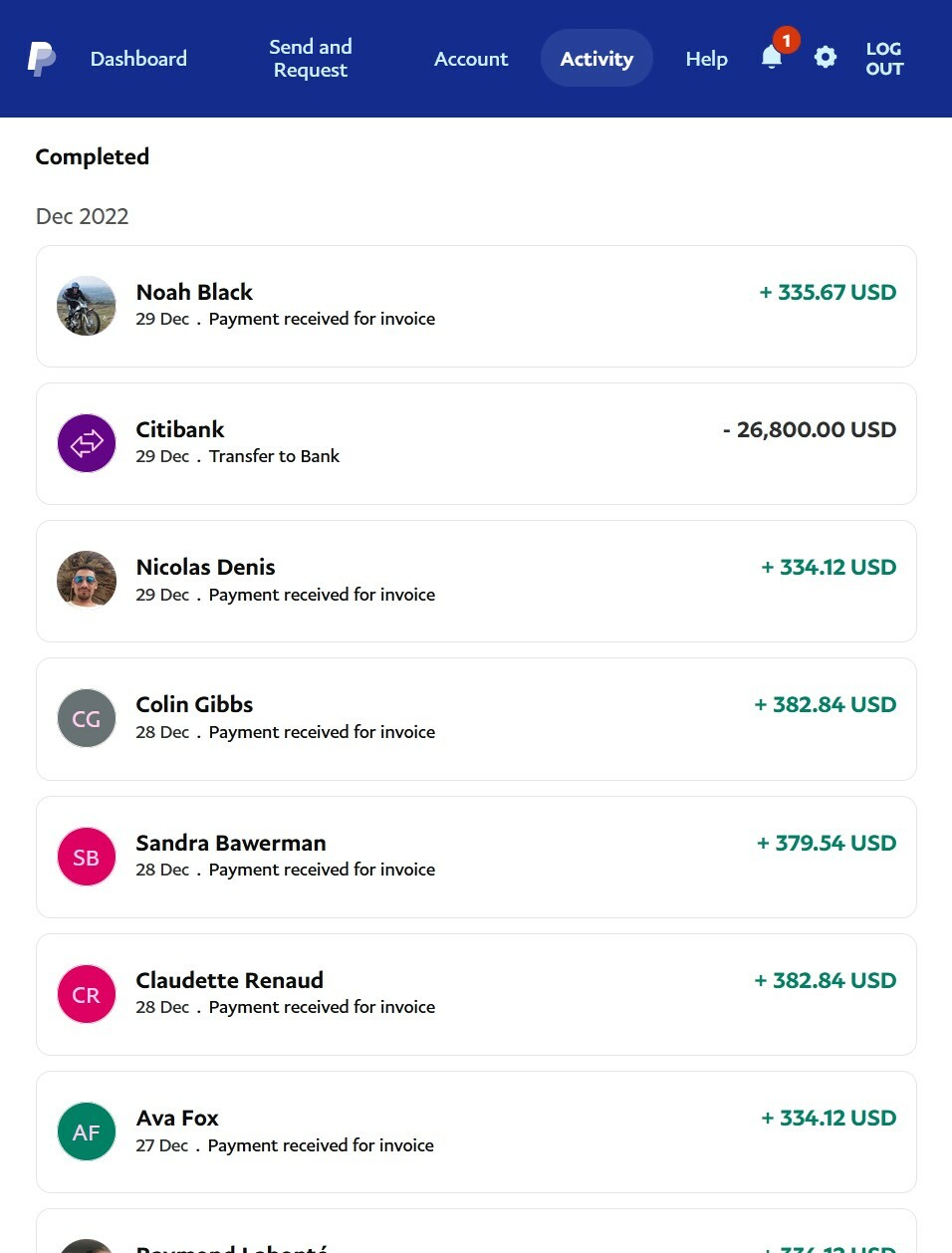Click Nicolas Denis's profile photo
Image resolution: width=952 pixels, height=1253 pixels.
[87, 581]
